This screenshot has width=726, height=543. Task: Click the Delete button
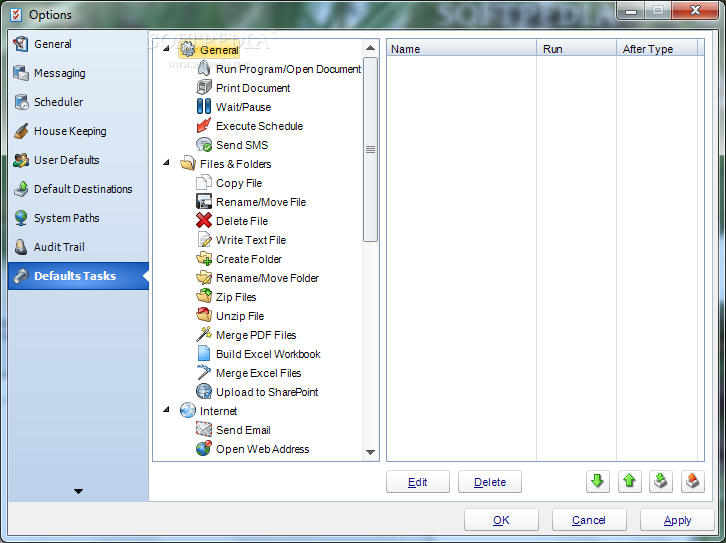pyautogui.click(x=490, y=482)
